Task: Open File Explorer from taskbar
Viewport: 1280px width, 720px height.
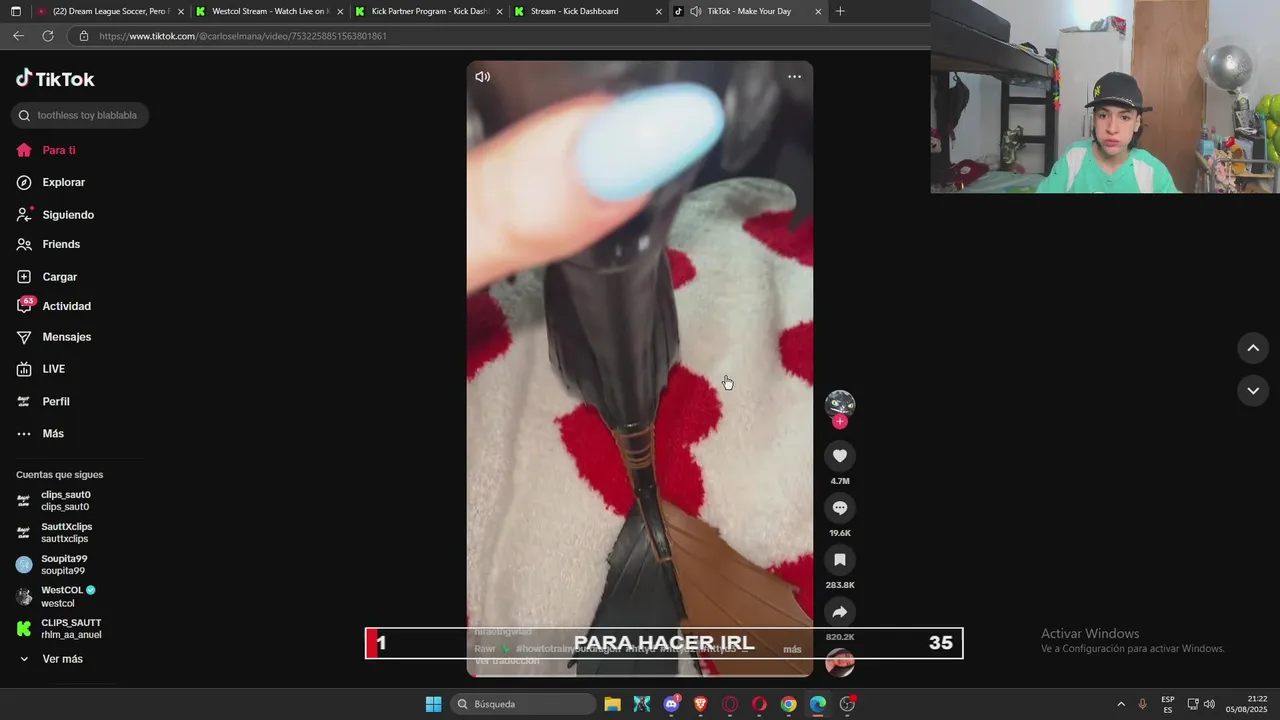Action: click(x=612, y=704)
